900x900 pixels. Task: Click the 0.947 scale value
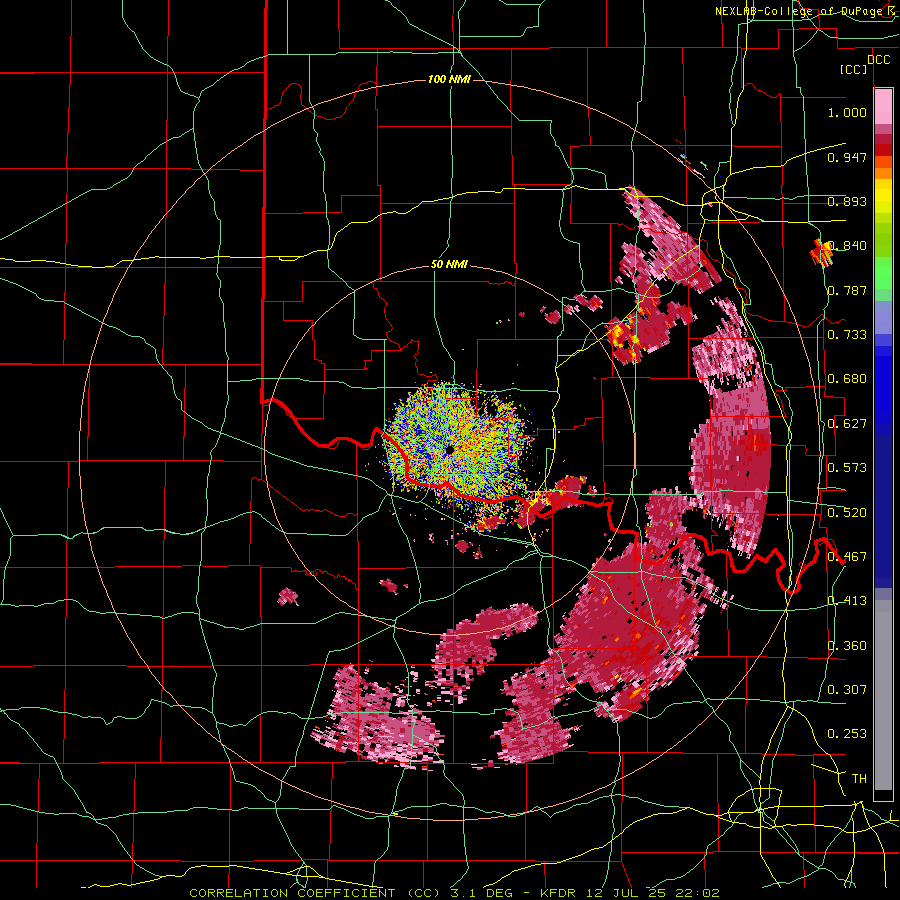click(847, 157)
